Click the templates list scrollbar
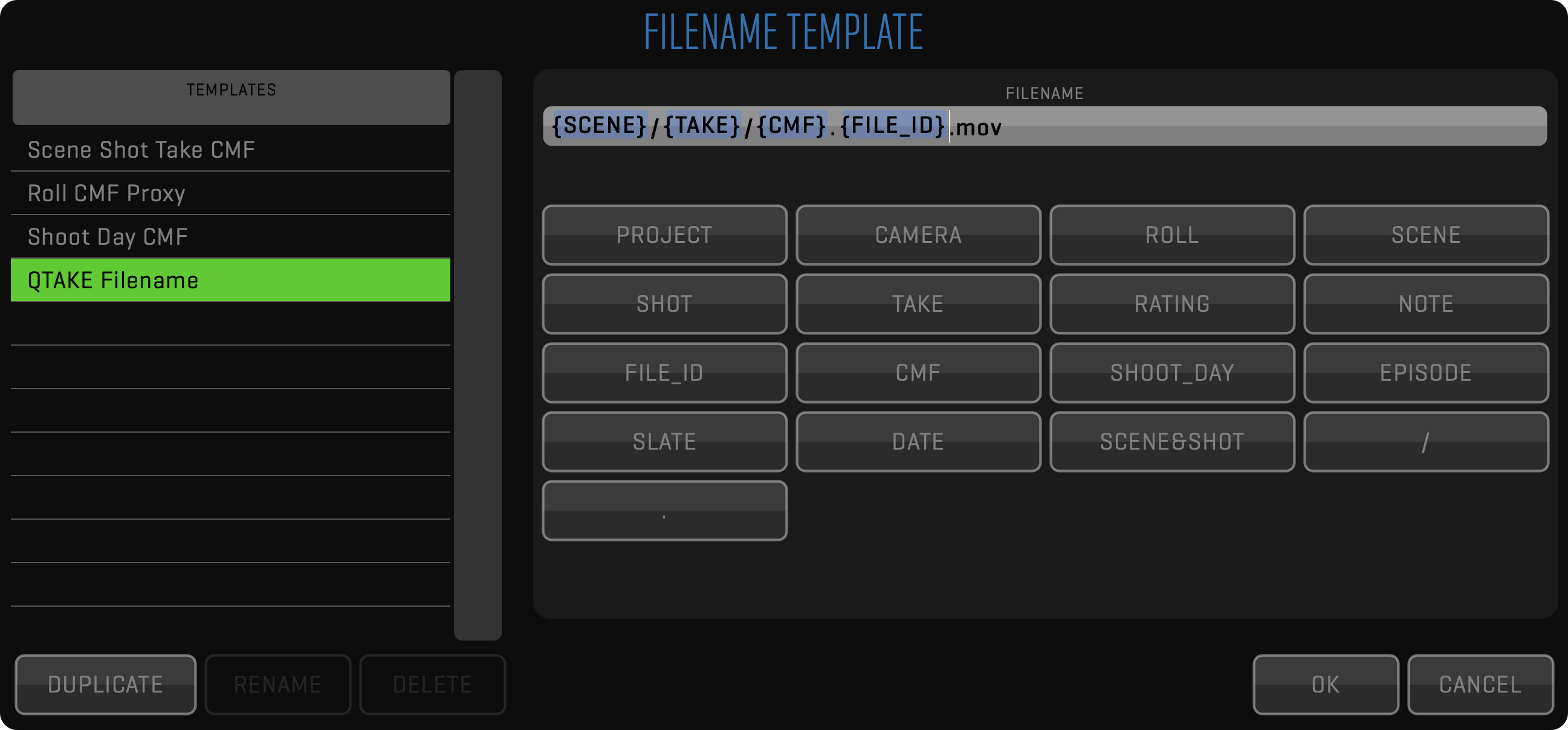The width and height of the screenshot is (1568, 730). [477, 355]
